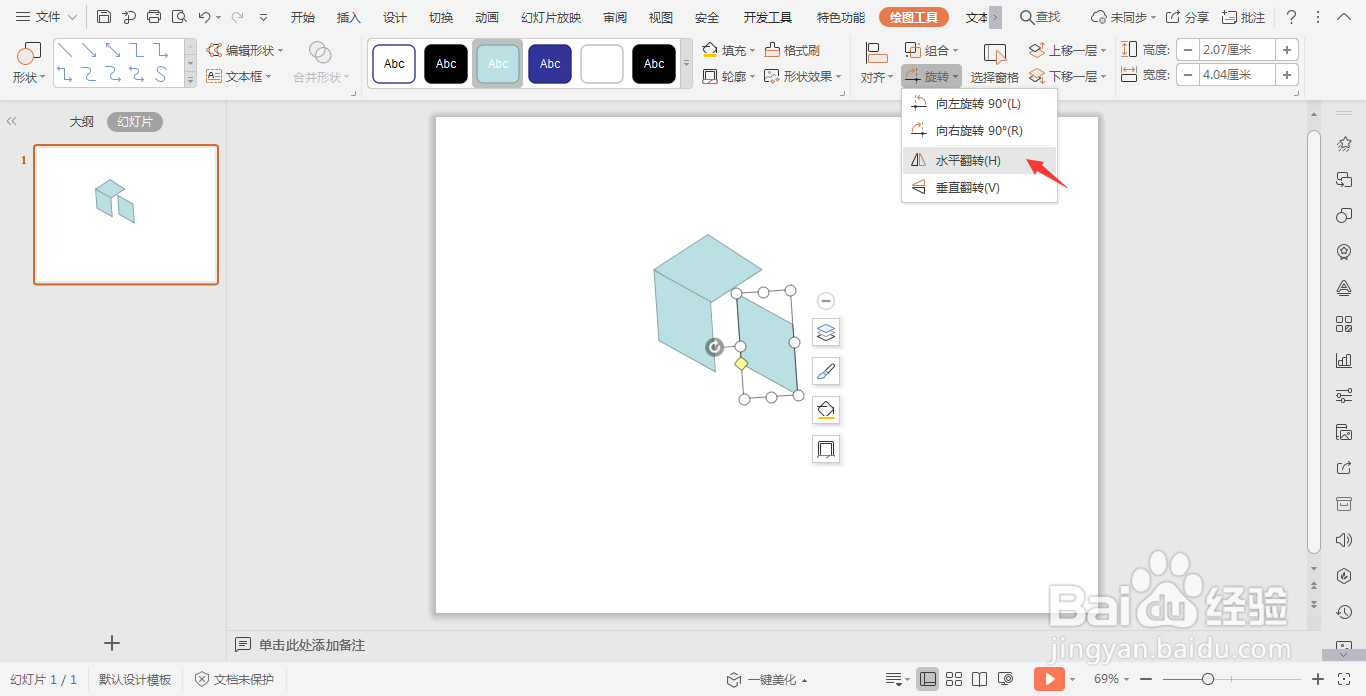Open the 绘图工具 ribbon tab
This screenshot has height=696, width=1366.
click(911, 16)
